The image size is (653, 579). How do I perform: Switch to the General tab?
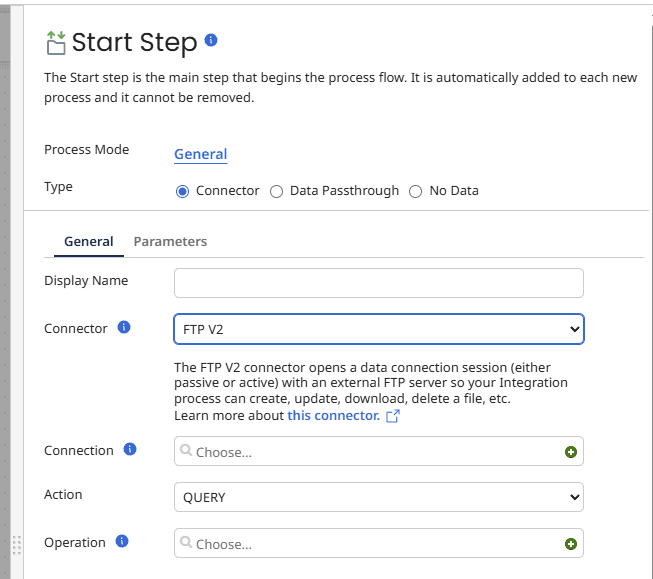click(x=88, y=241)
